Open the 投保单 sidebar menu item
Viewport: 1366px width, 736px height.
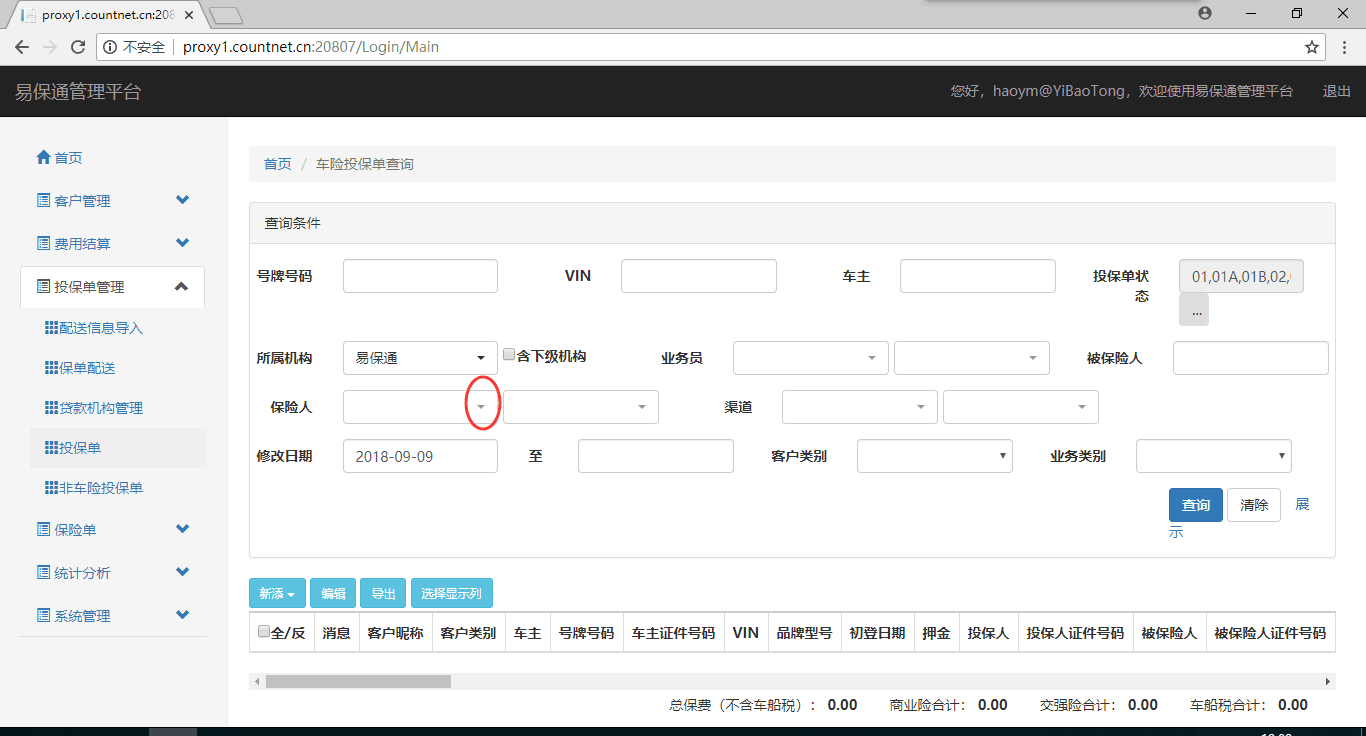81,448
